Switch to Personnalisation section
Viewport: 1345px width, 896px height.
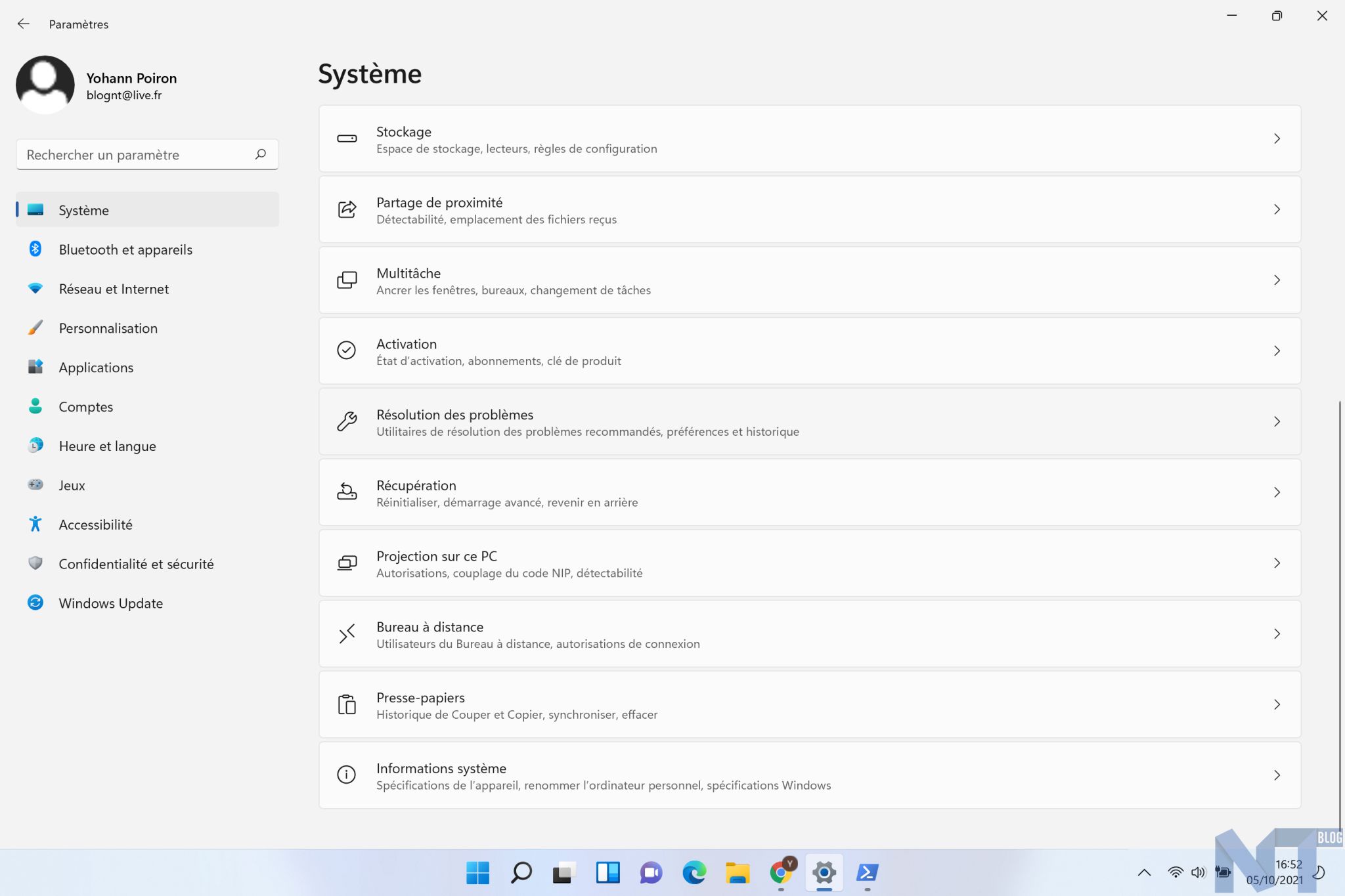tap(108, 328)
